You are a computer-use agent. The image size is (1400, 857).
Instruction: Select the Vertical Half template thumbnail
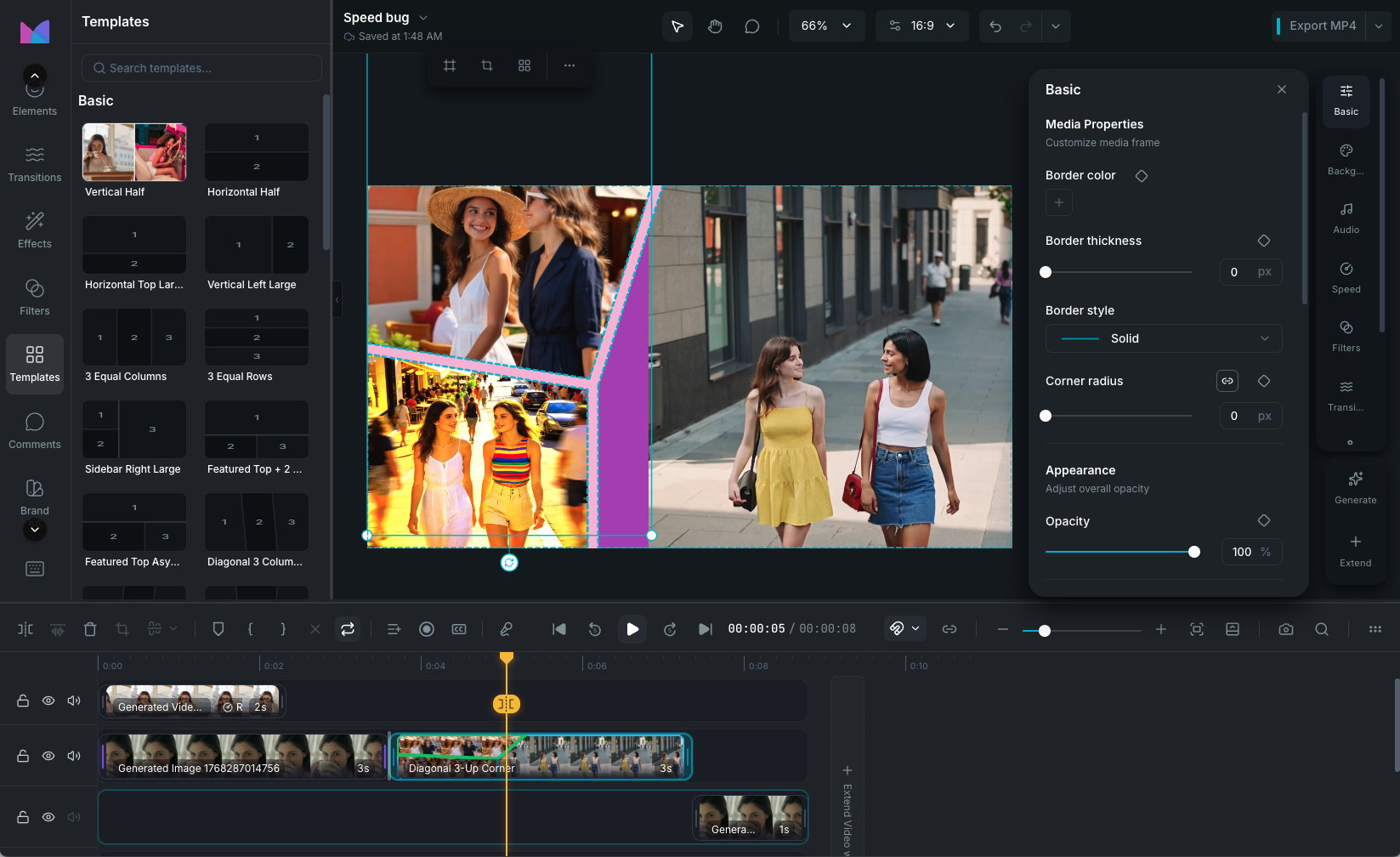pos(134,152)
